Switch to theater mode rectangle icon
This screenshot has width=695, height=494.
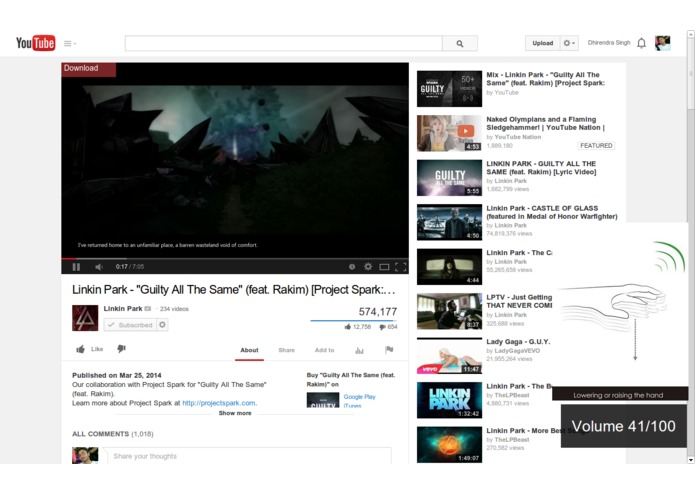coord(384,267)
